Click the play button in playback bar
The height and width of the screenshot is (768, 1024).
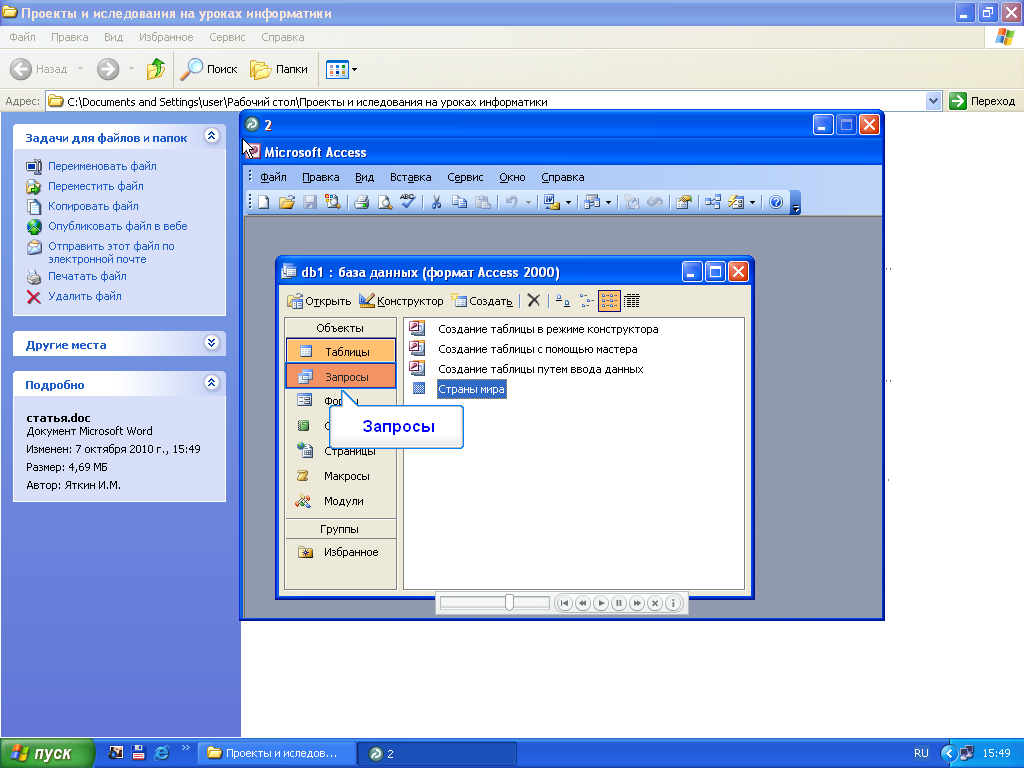coord(601,603)
